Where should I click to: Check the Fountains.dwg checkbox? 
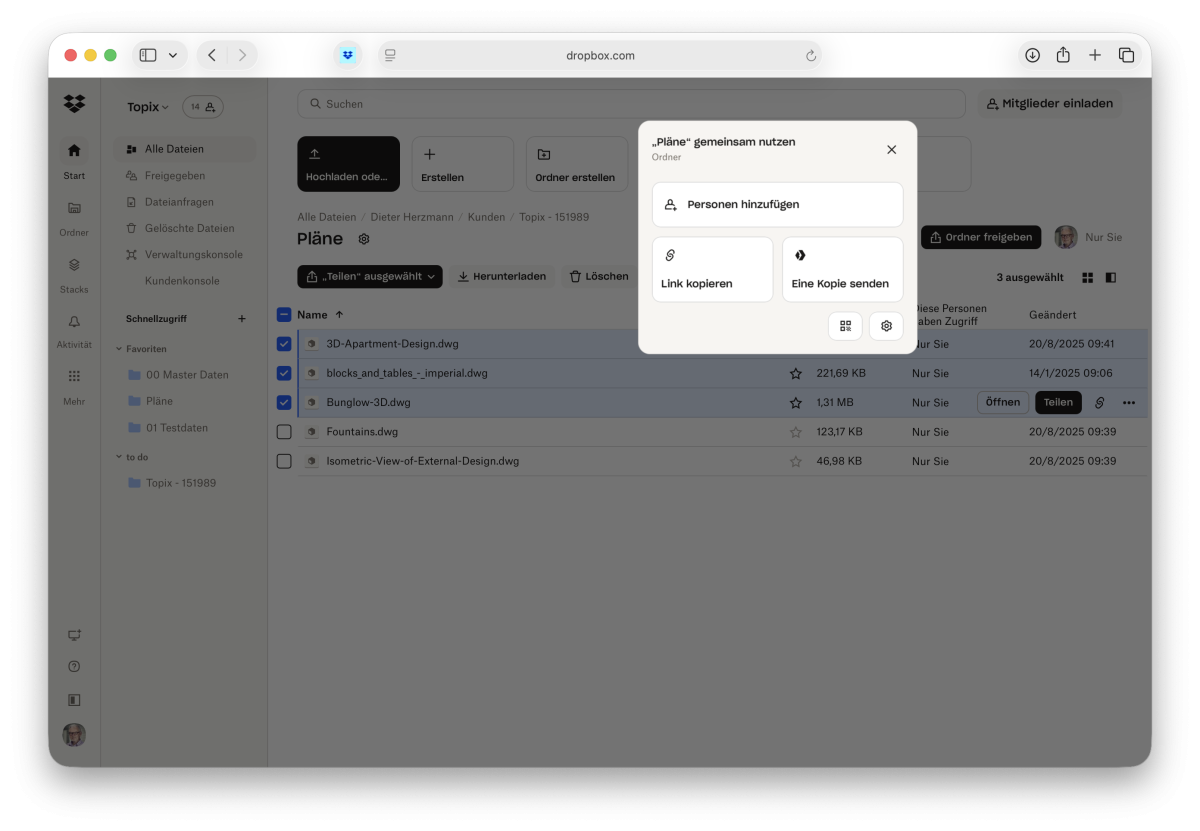point(284,432)
